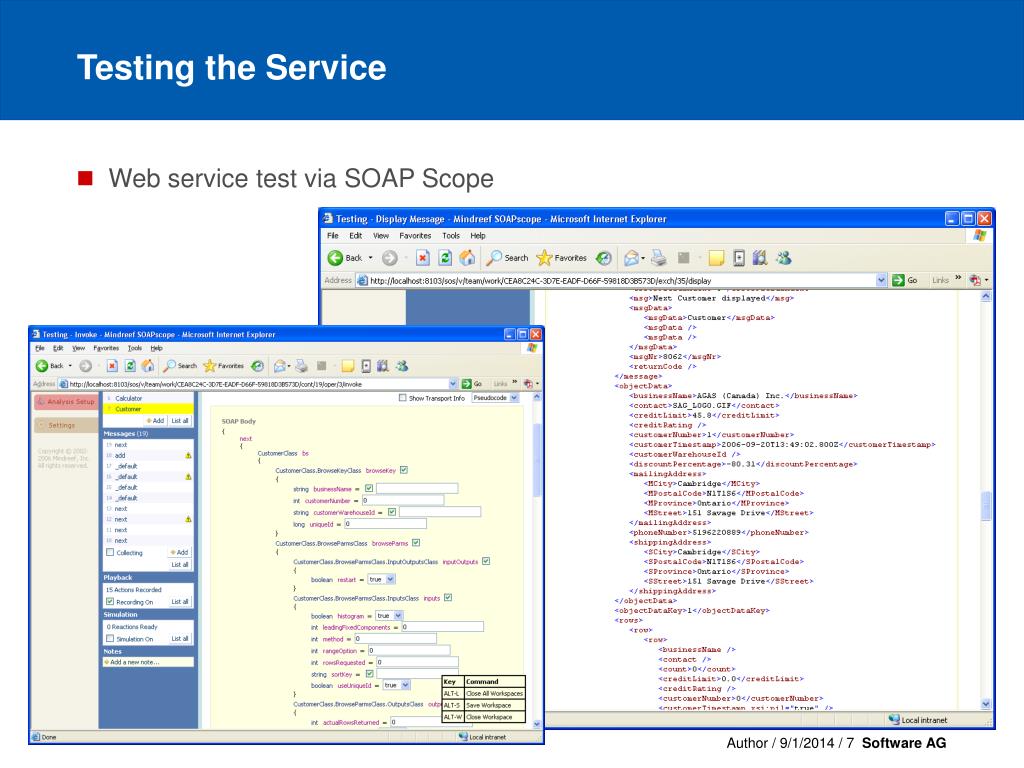Screen dimensions: 1024x768
Task: Click Home icon in Display Message window
Action: pyautogui.click(x=467, y=258)
